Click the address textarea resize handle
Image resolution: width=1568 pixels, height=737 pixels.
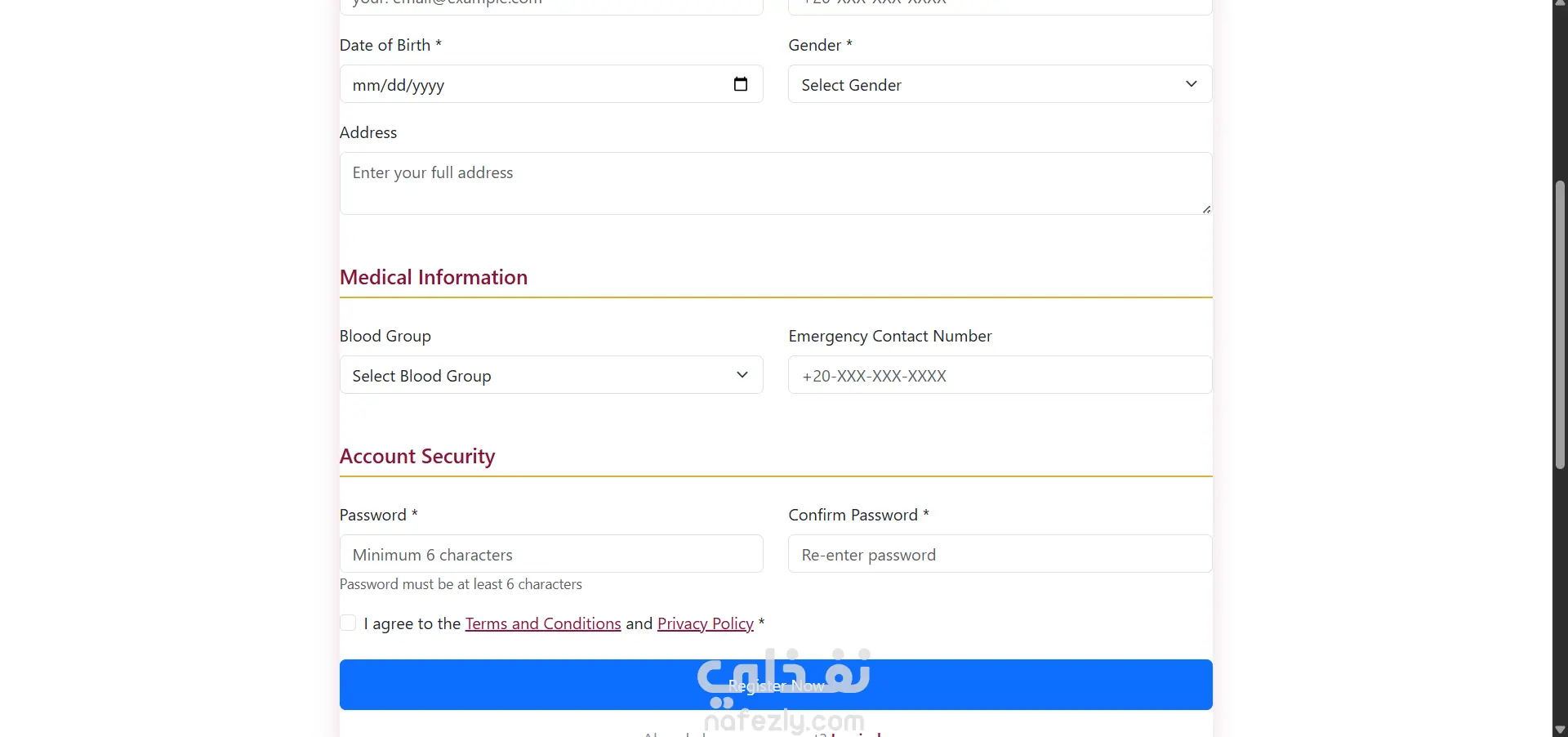click(x=1206, y=209)
